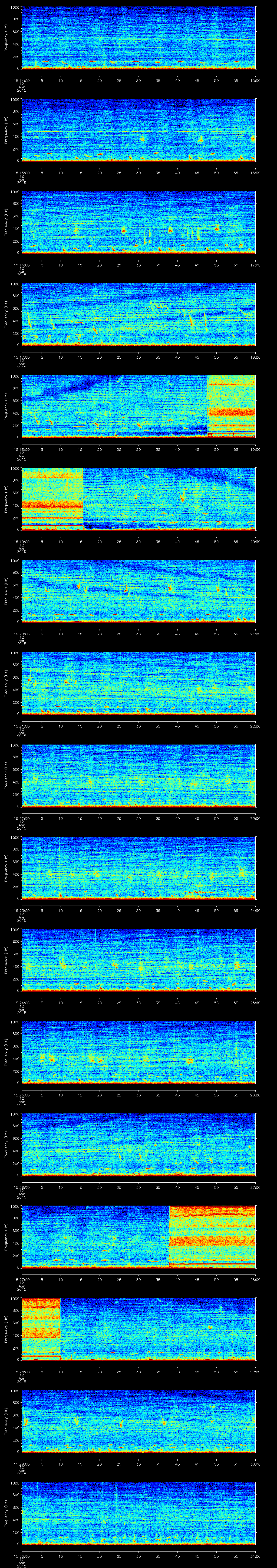Click the '28:00' end-time label

click(x=256, y=1279)
